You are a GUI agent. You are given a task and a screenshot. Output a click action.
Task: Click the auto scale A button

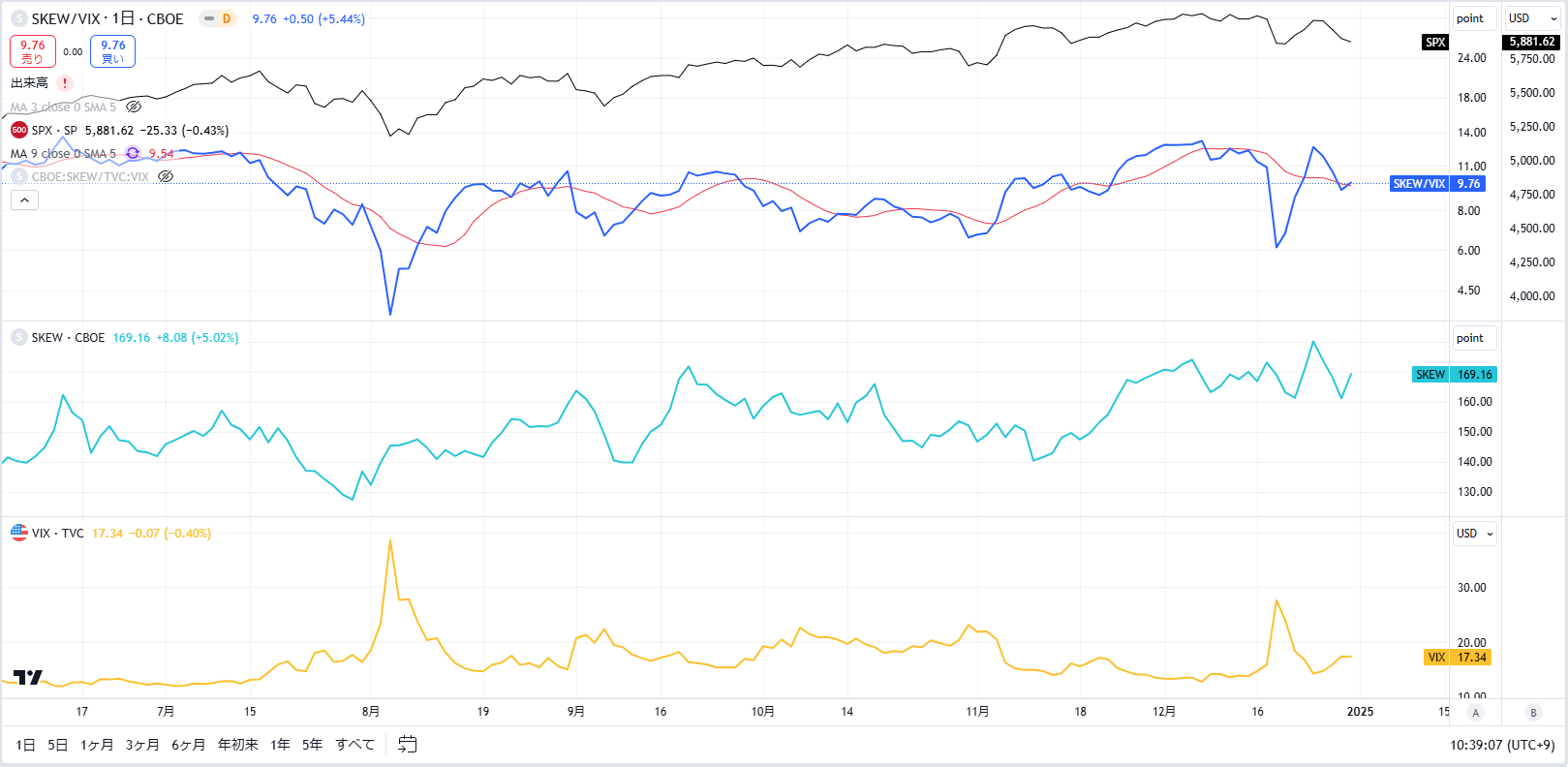pyautogui.click(x=1476, y=712)
